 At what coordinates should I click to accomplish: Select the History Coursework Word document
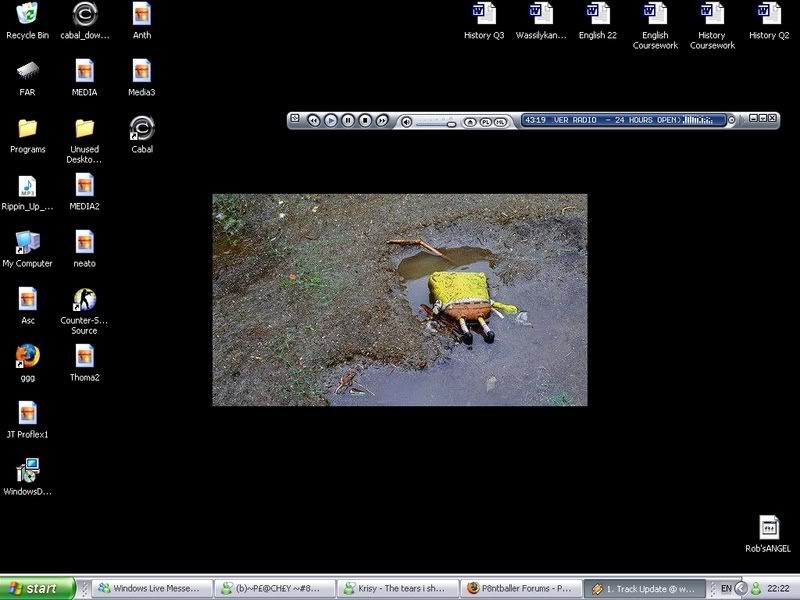point(712,26)
